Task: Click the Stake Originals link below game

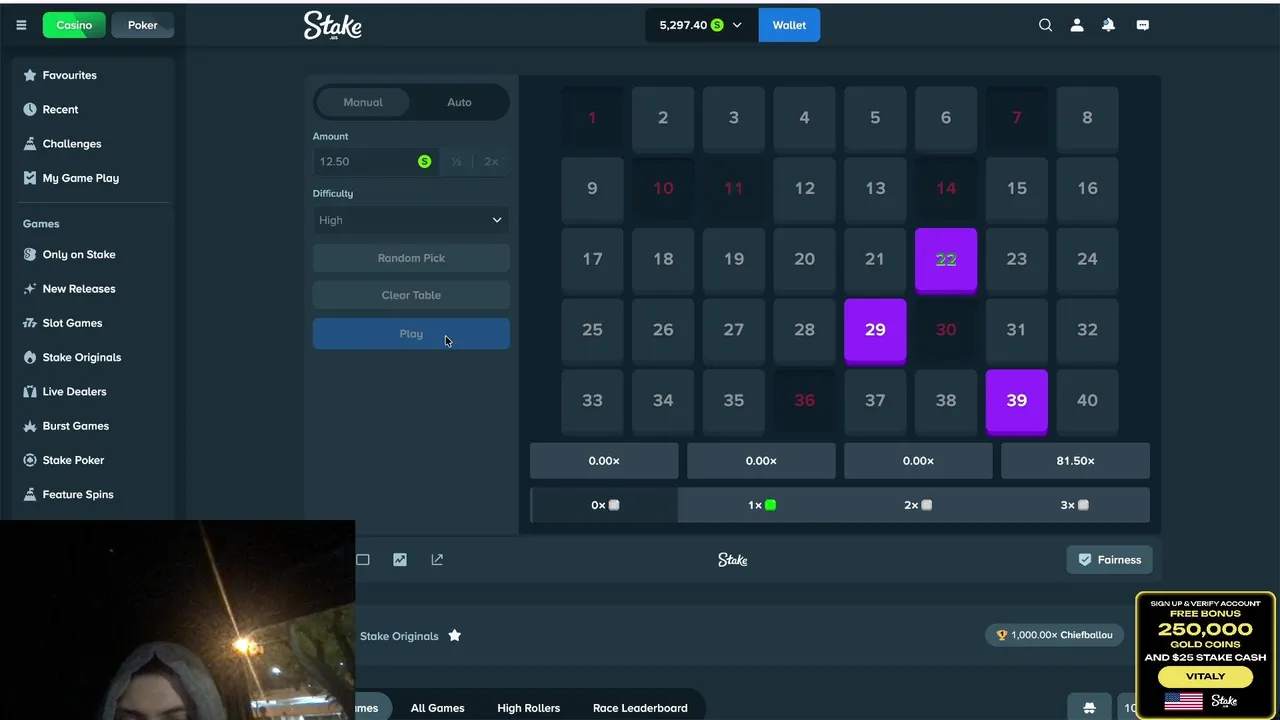Action: point(399,636)
